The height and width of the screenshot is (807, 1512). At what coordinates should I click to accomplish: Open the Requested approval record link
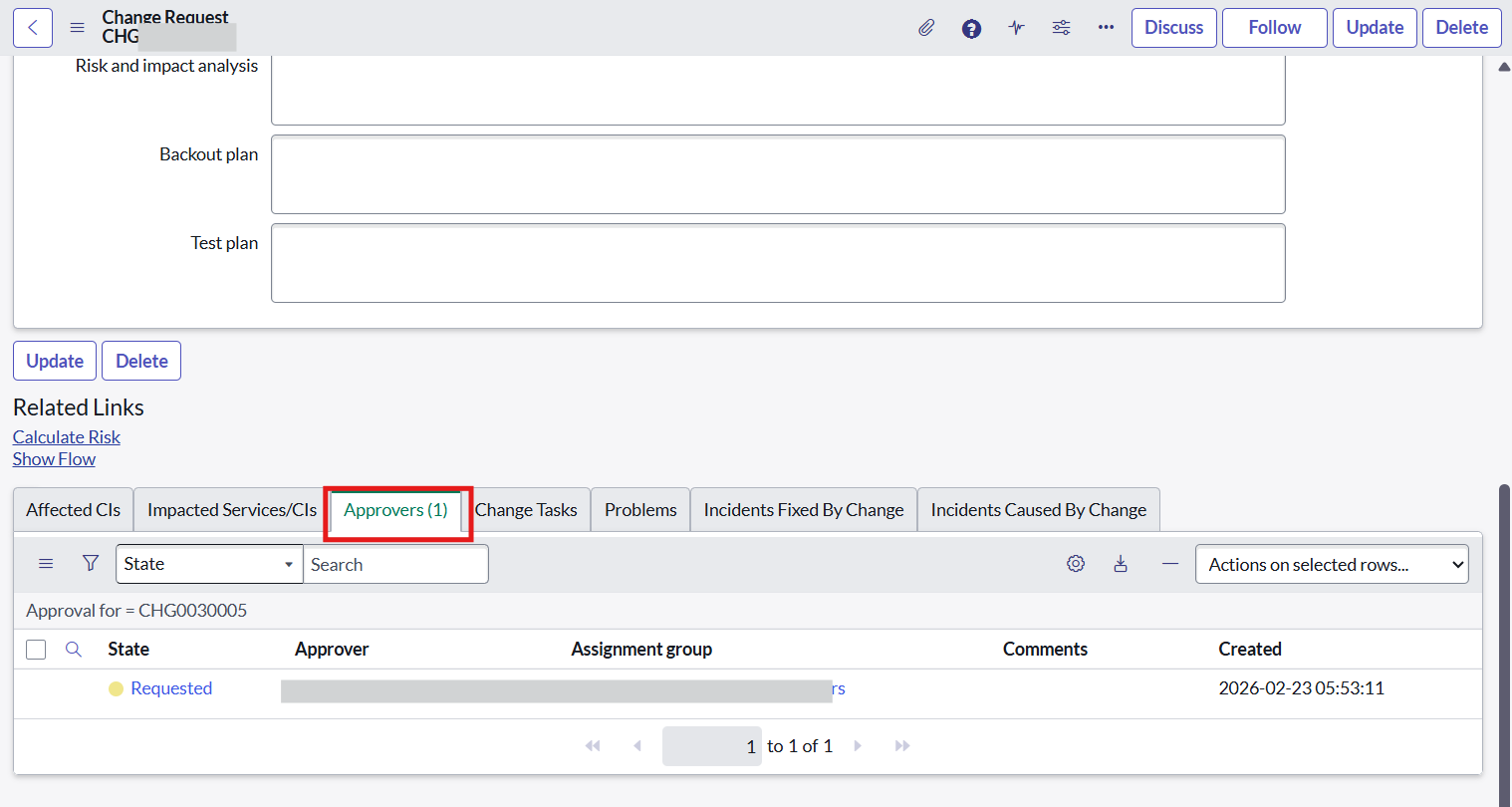[x=171, y=688]
